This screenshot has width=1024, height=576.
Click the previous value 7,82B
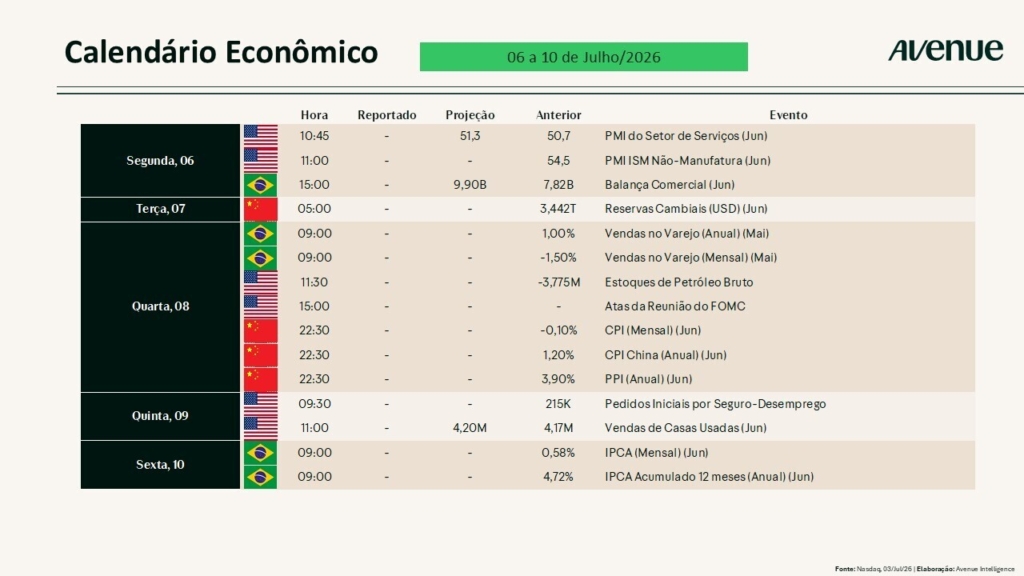[558, 185]
